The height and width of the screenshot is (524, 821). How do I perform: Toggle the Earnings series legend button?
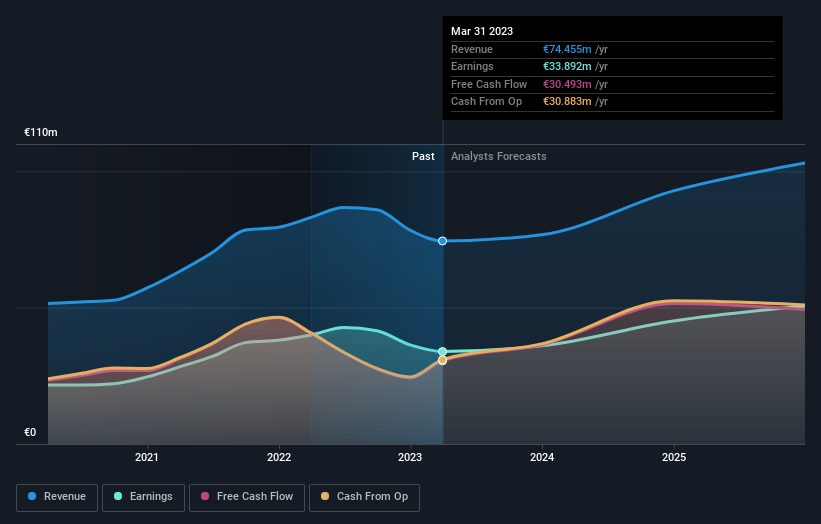(143, 497)
